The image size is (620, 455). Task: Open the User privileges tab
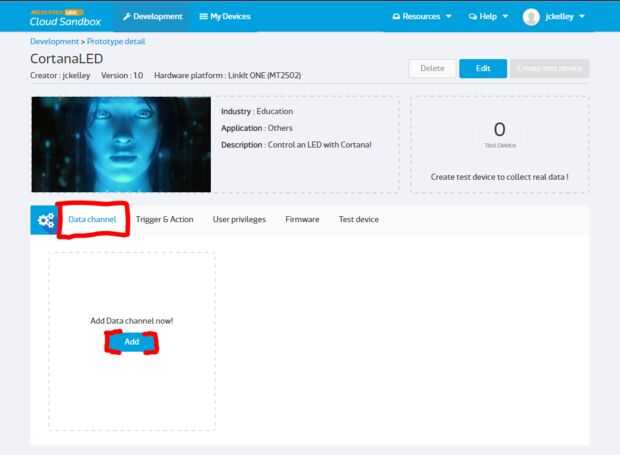pyautogui.click(x=239, y=219)
